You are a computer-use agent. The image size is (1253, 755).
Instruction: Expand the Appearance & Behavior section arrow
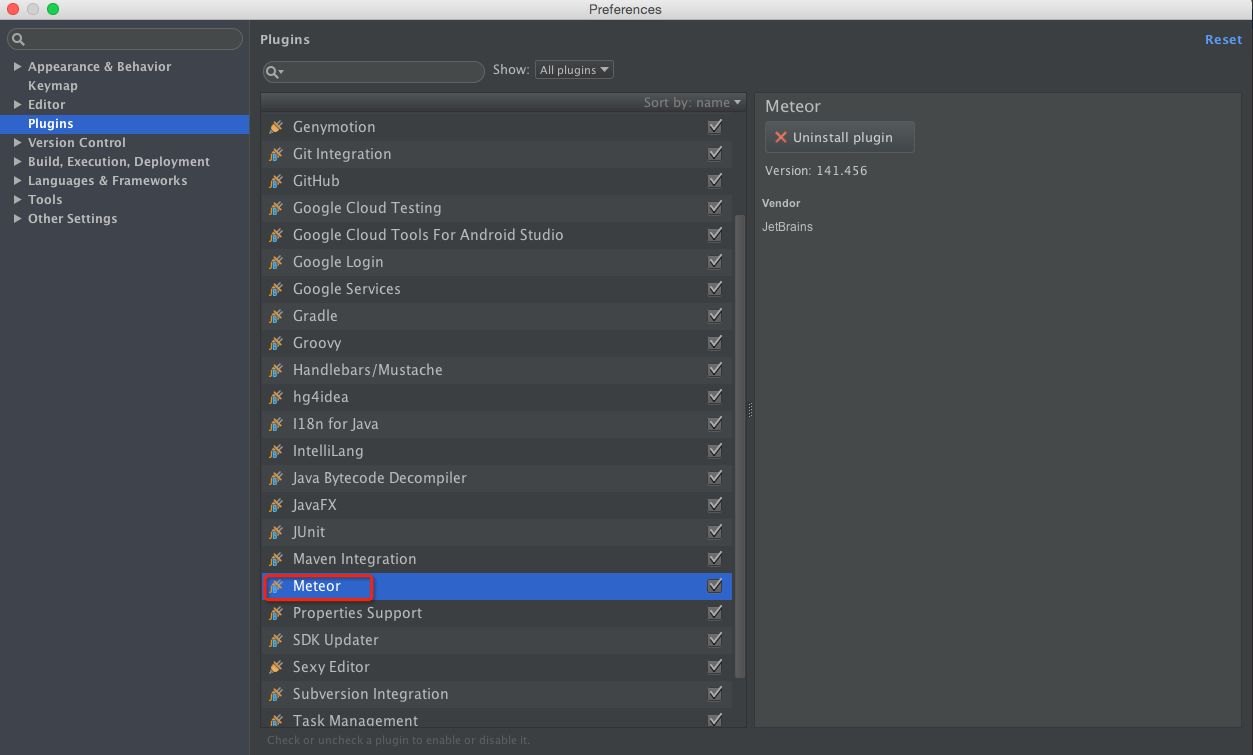click(x=17, y=67)
